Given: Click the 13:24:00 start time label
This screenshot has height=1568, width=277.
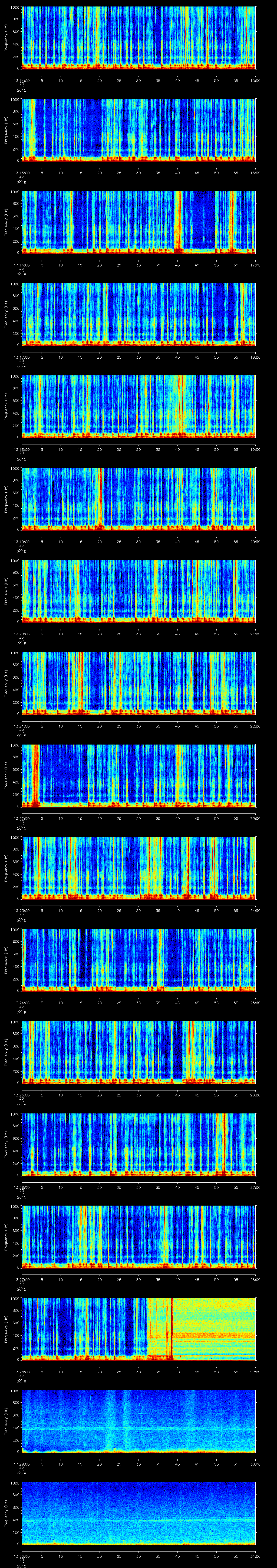Looking at the screenshot, I should [x=21, y=1003].
